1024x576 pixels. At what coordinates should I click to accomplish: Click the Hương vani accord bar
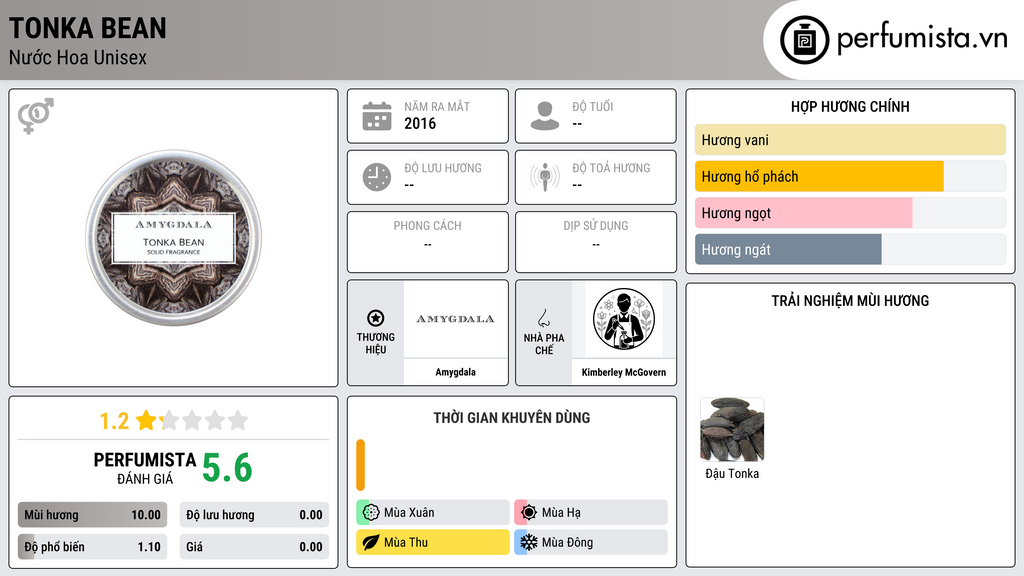click(x=850, y=140)
